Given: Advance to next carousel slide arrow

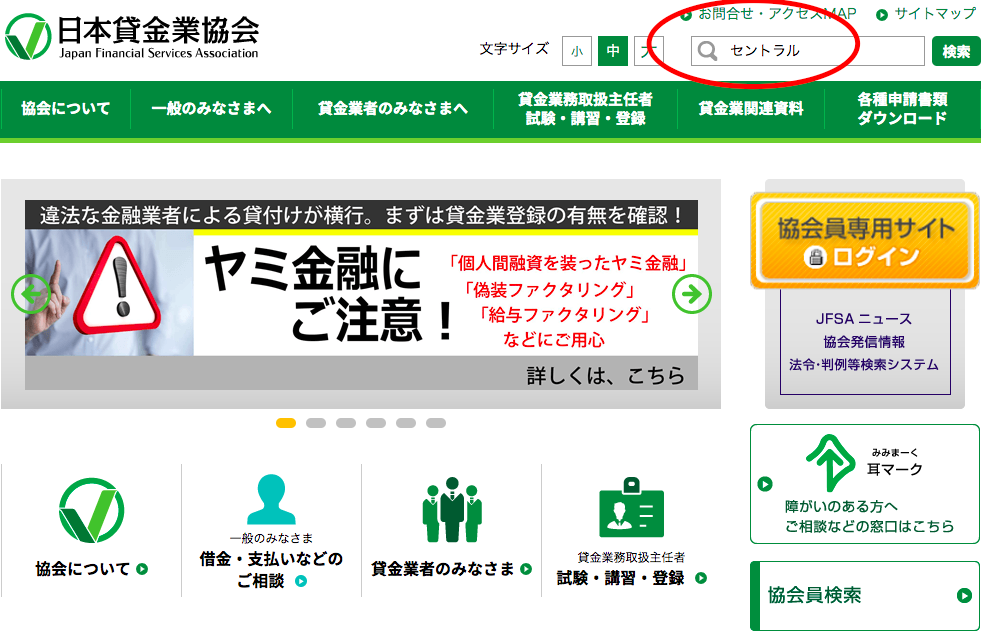Looking at the screenshot, I should [691, 294].
